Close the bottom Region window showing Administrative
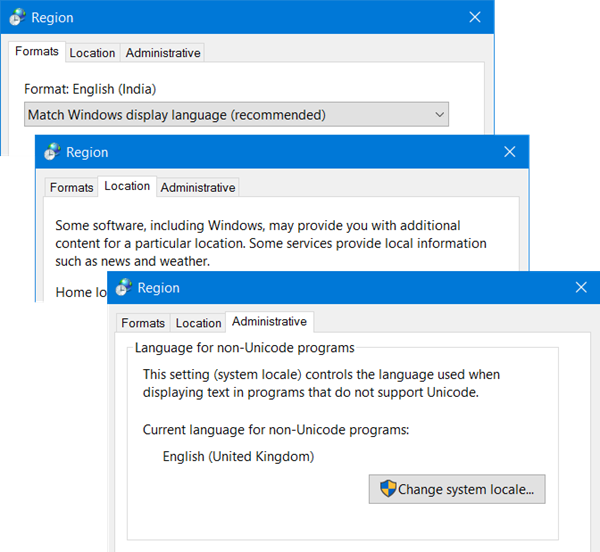 [x=581, y=287]
